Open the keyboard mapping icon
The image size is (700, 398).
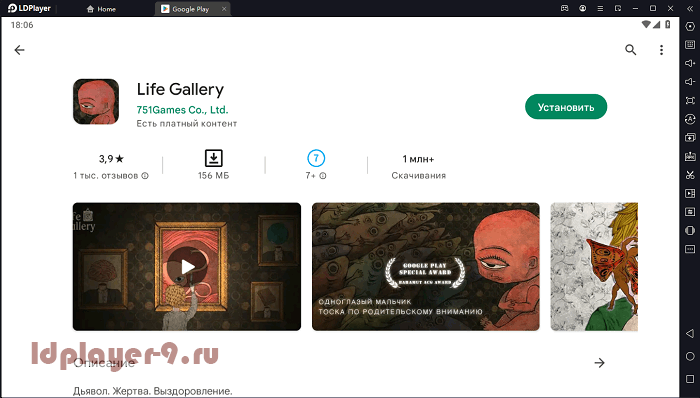[x=690, y=45]
